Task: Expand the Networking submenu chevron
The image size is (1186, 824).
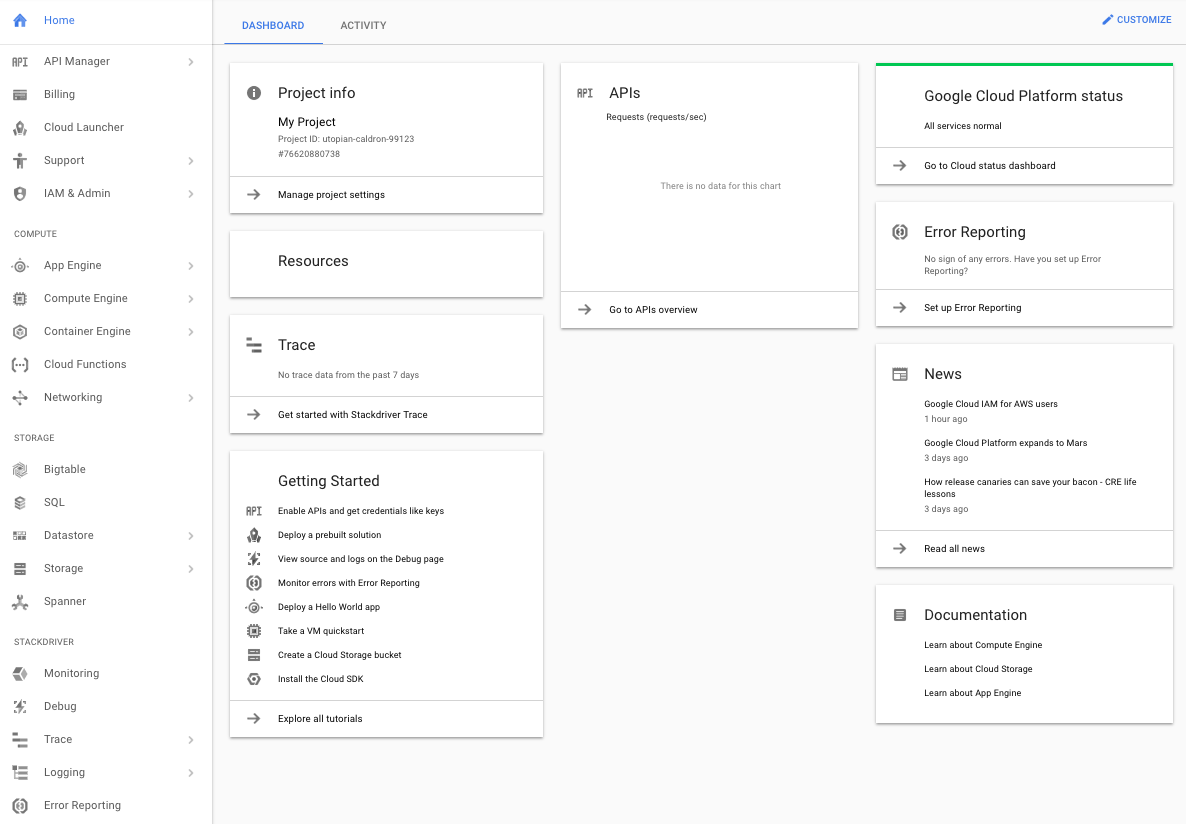Action: coord(190,398)
